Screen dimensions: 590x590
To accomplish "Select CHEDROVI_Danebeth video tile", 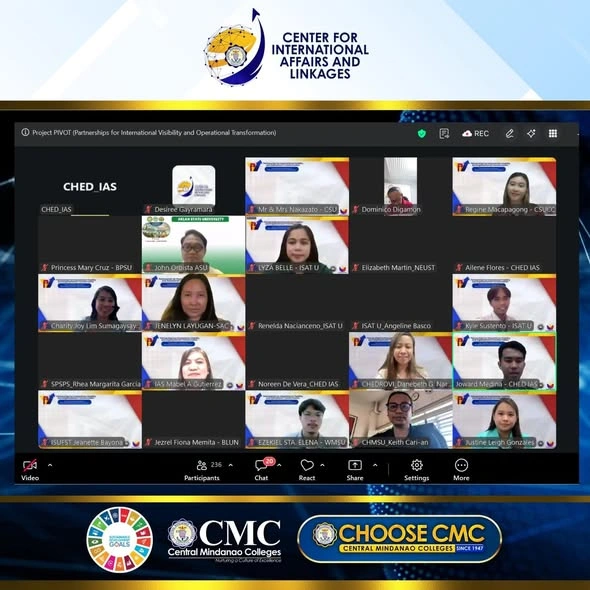I will point(400,361).
